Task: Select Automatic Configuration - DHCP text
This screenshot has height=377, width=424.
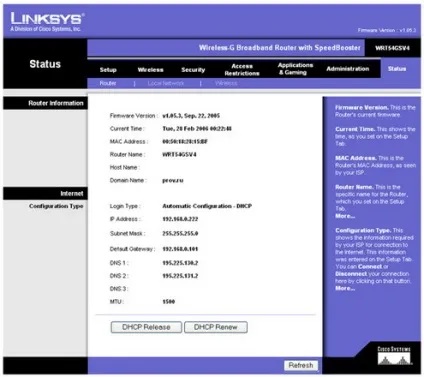Action: 207,206
